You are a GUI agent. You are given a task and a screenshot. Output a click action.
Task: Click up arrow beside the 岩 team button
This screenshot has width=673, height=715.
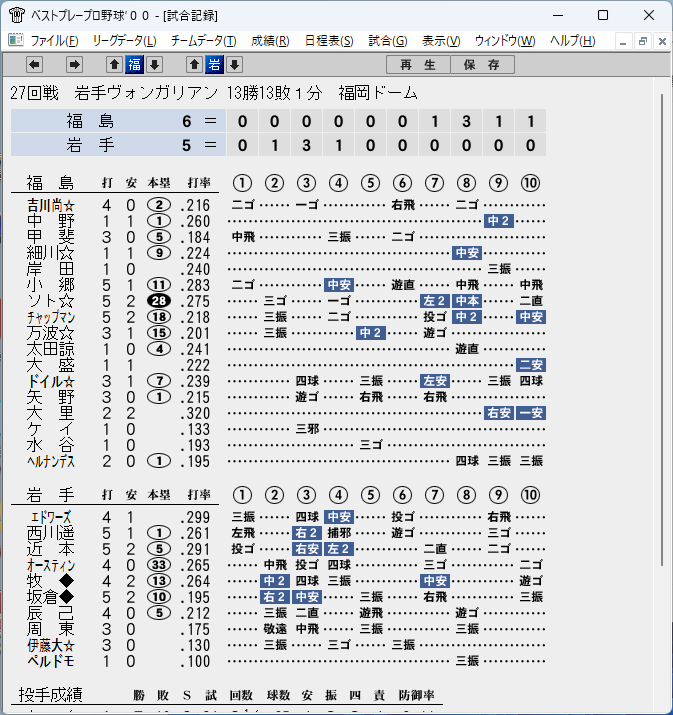pos(194,64)
